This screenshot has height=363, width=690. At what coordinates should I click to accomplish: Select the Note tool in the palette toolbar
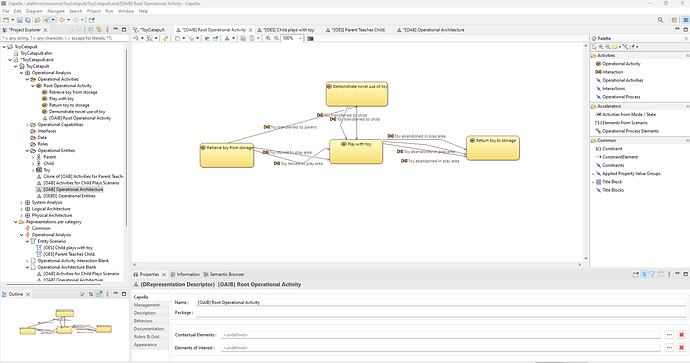615,47
